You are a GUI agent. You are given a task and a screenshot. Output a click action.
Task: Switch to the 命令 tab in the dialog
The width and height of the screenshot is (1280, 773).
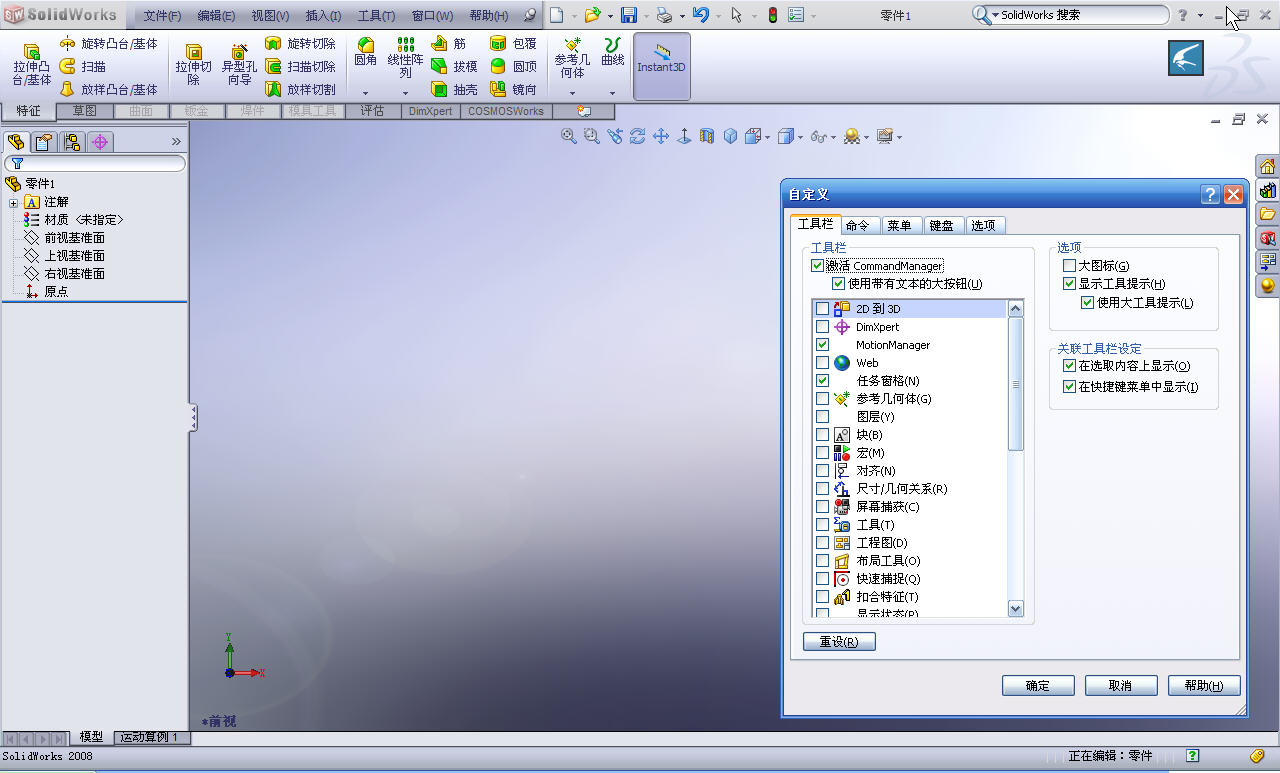857,226
